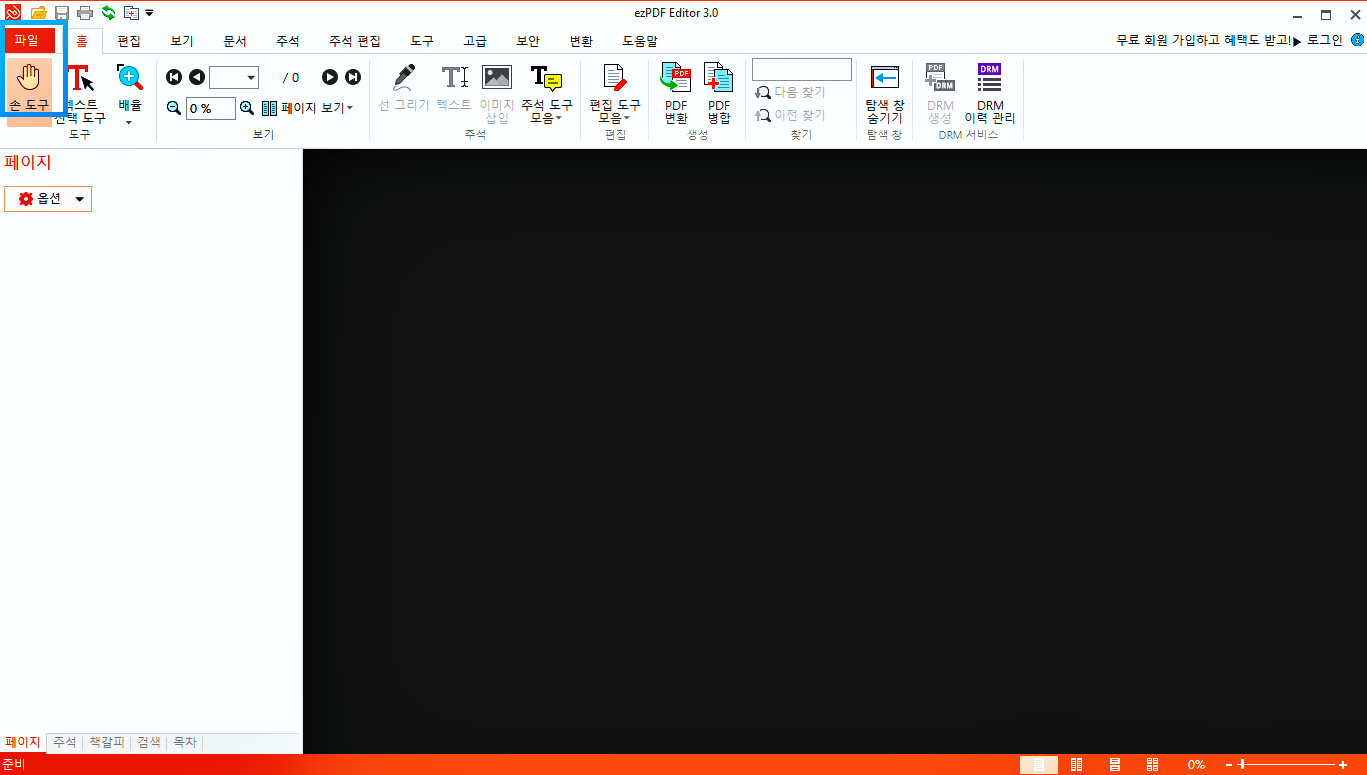Switch to the 도구 ribbon tab
This screenshot has height=775, width=1367.
pyautogui.click(x=422, y=41)
